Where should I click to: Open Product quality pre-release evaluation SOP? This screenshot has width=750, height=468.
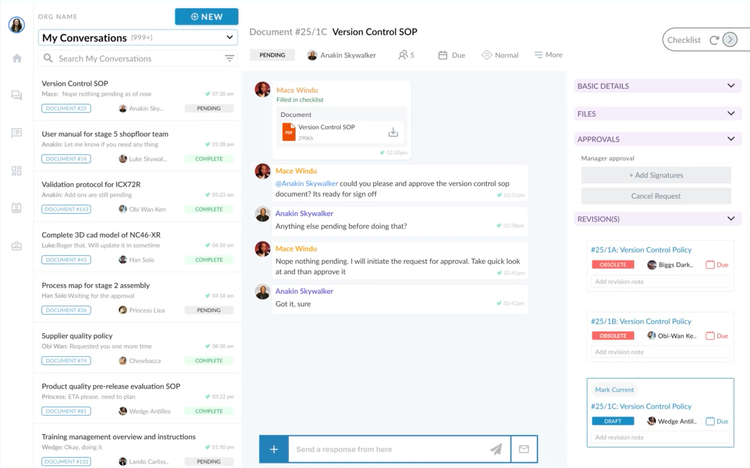tap(138, 399)
